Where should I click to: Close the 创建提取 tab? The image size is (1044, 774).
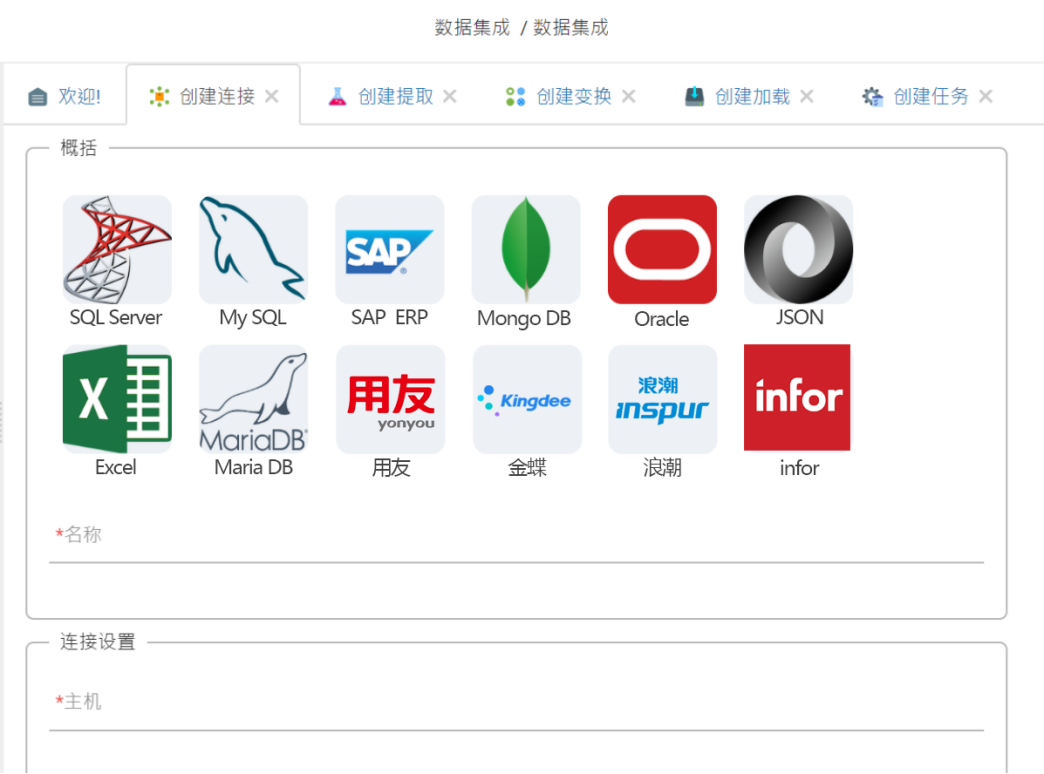(450, 97)
